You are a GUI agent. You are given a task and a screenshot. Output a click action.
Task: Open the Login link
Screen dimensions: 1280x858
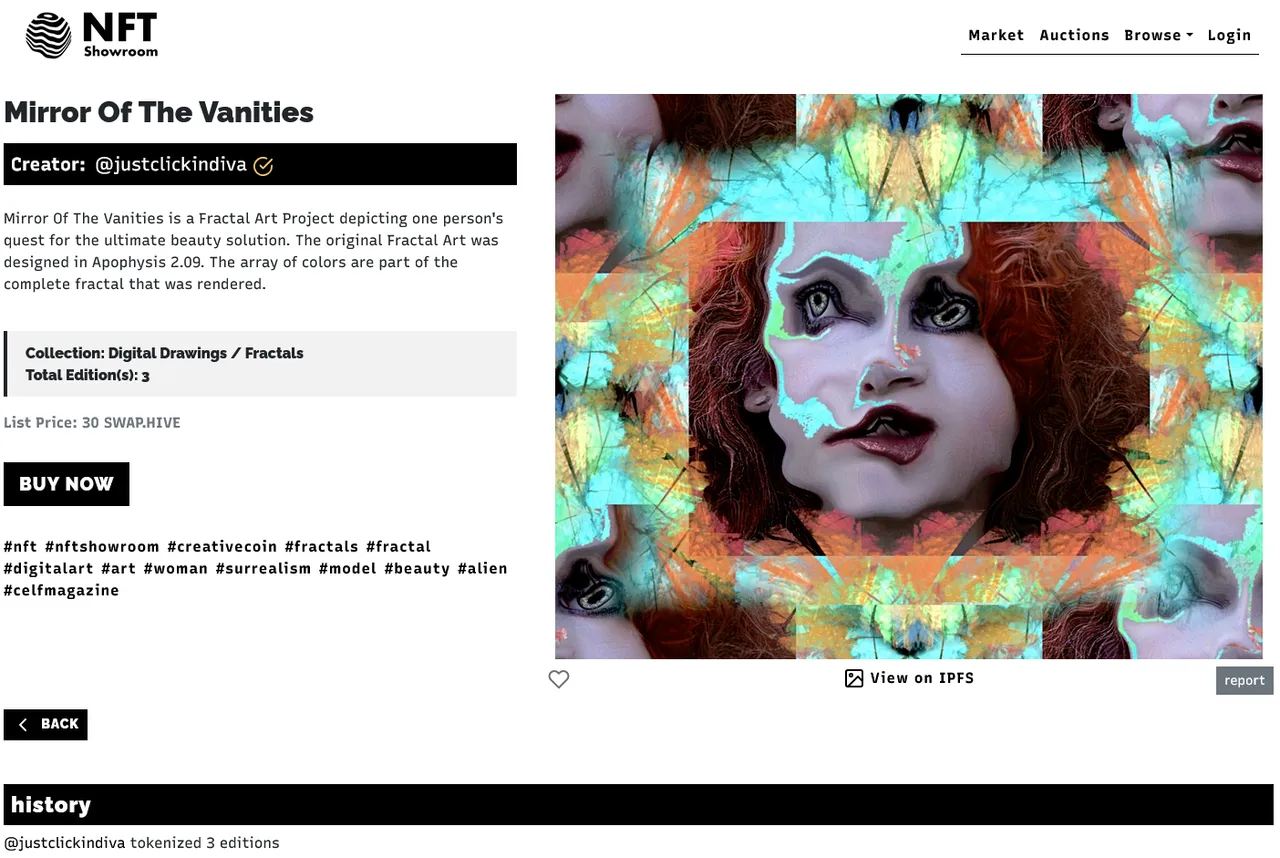(1229, 35)
